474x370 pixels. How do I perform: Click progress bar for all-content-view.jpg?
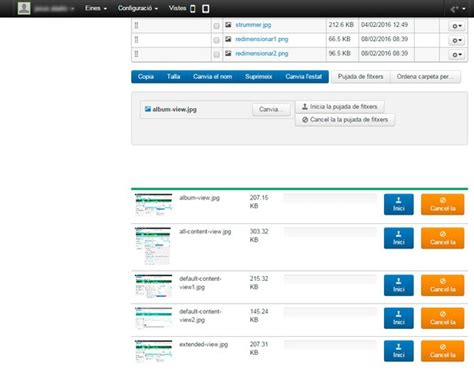point(330,232)
